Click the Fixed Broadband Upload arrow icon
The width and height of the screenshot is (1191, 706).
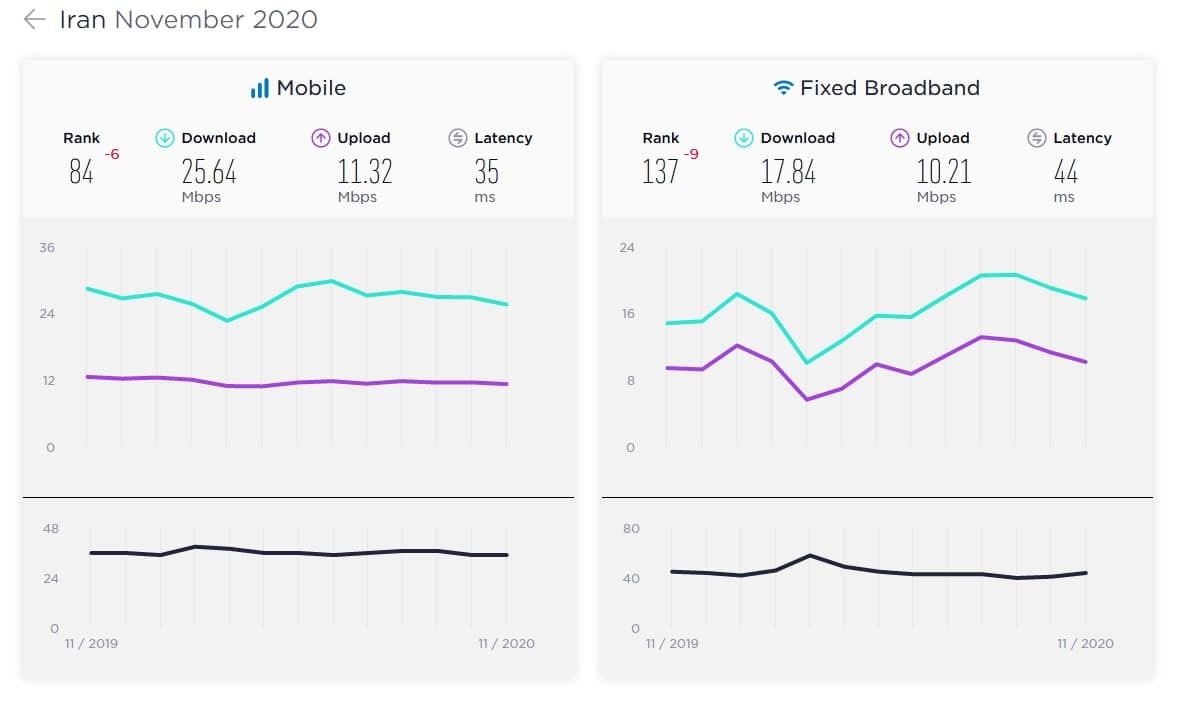tap(899, 138)
